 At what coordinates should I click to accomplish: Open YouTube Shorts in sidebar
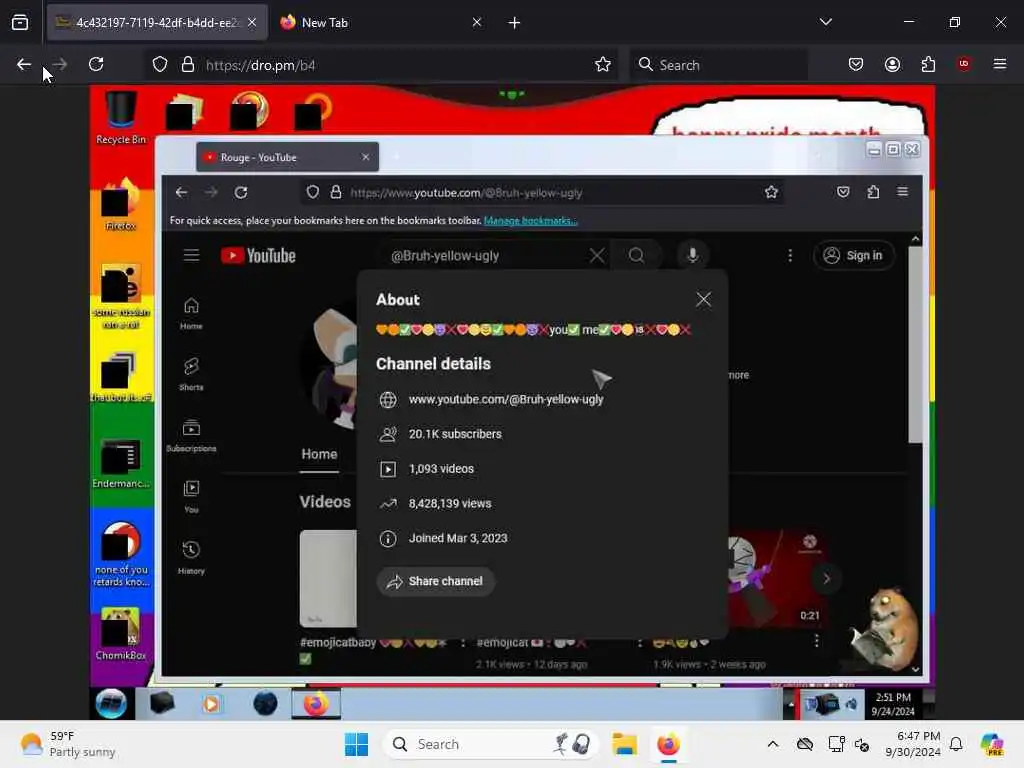(191, 375)
